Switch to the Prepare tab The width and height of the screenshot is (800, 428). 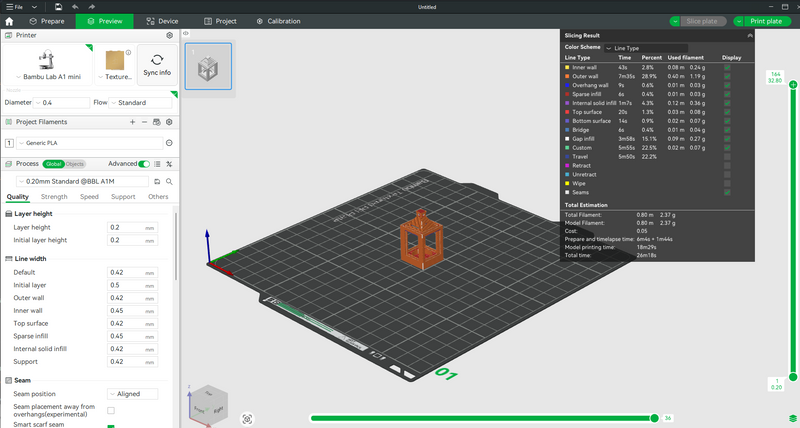(x=47, y=21)
